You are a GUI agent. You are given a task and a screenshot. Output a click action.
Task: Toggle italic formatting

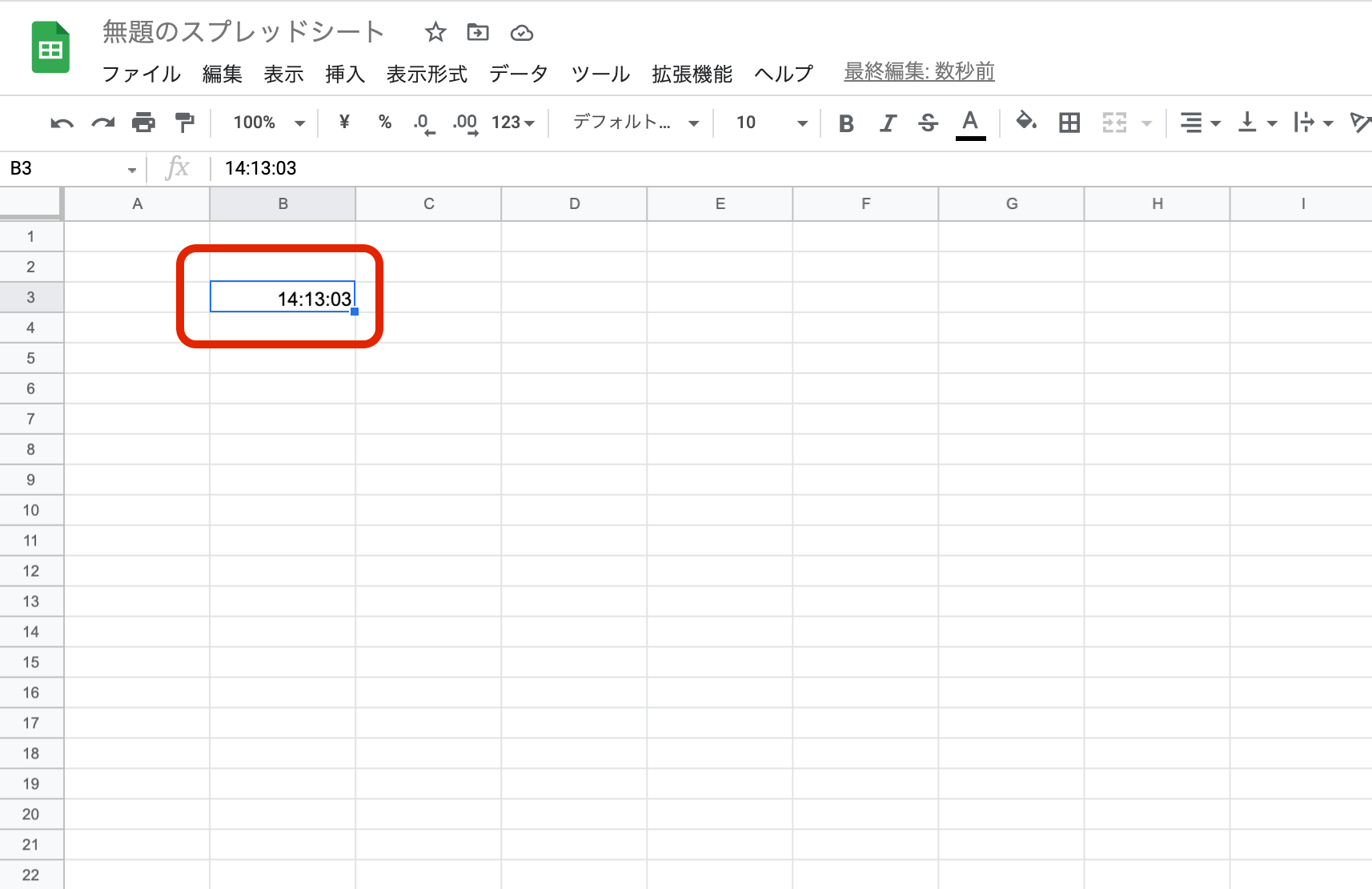coord(888,123)
